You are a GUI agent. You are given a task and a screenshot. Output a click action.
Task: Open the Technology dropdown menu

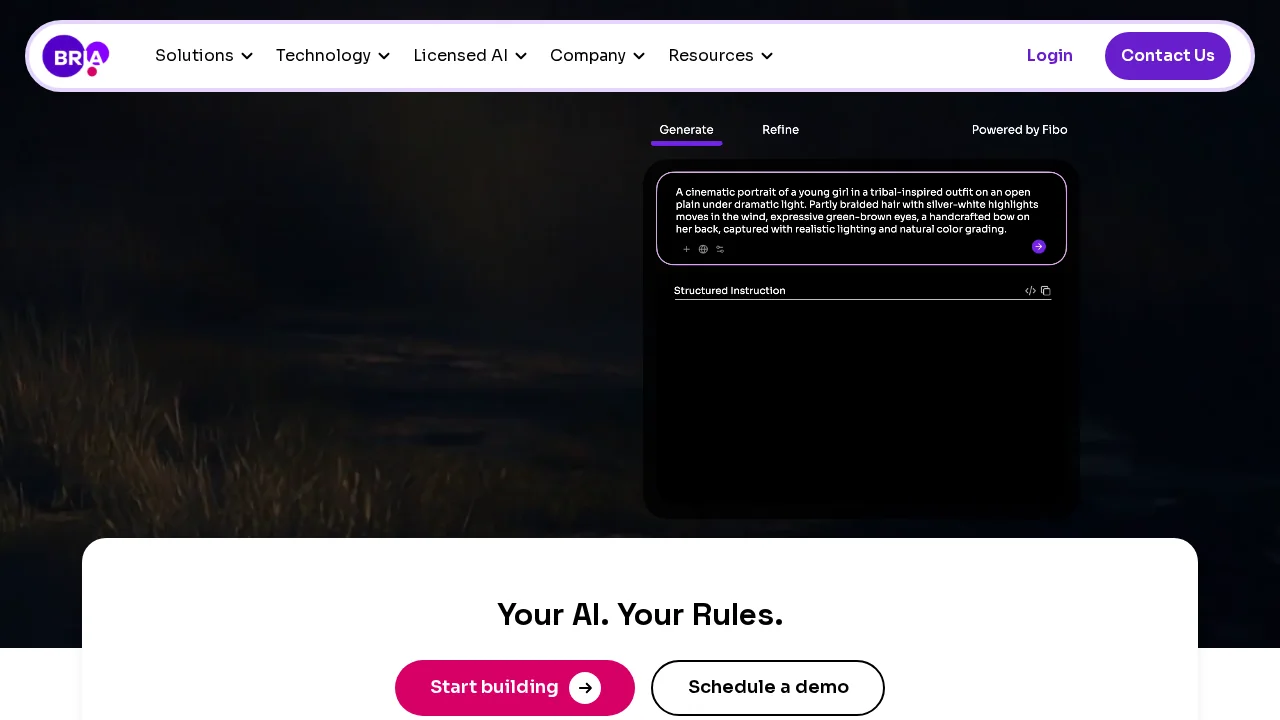(333, 56)
